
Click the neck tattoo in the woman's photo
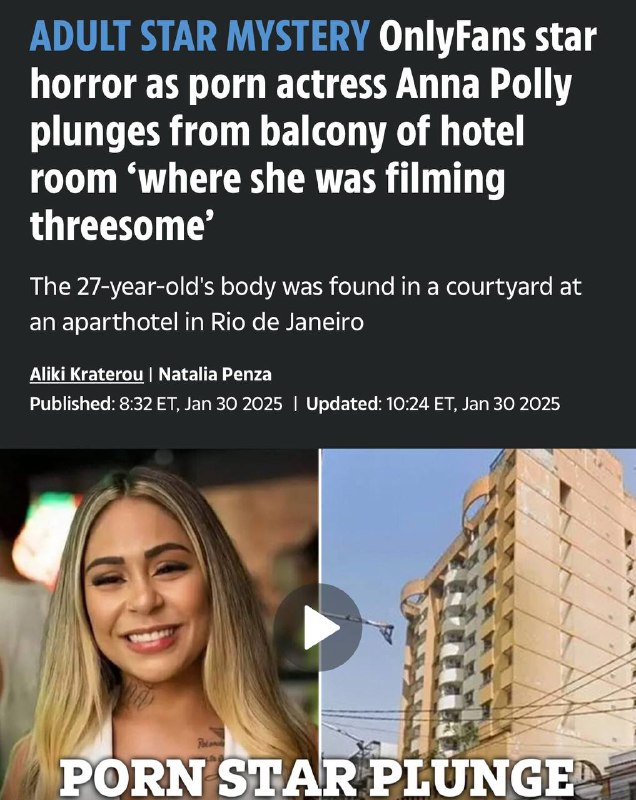(139, 697)
